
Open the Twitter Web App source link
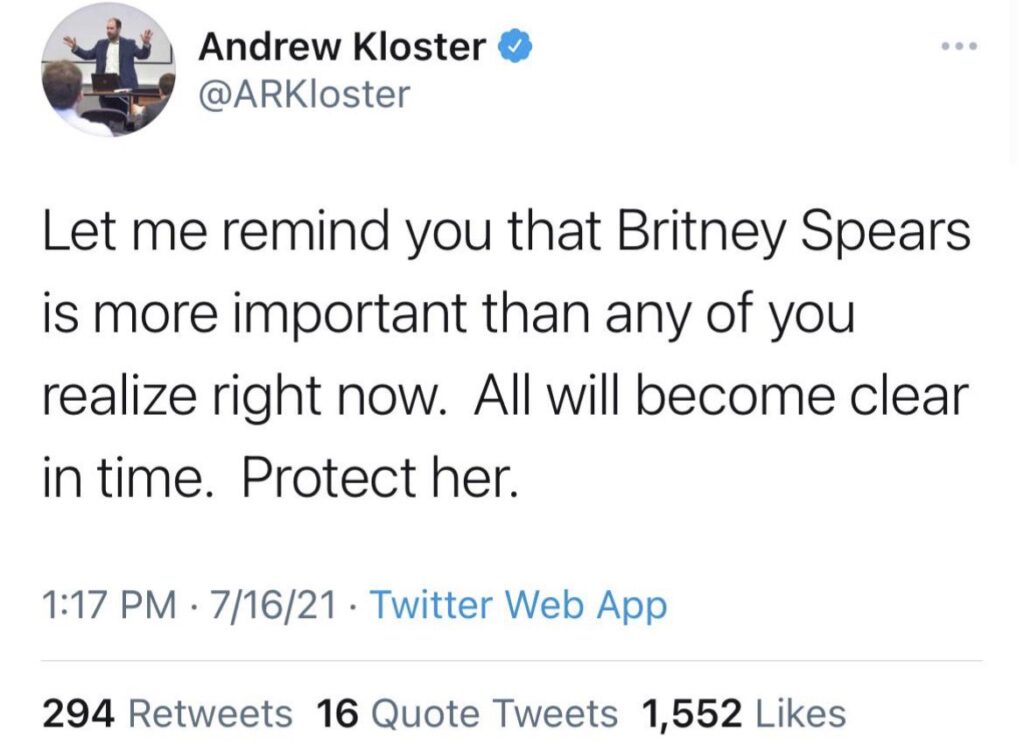coord(519,604)
